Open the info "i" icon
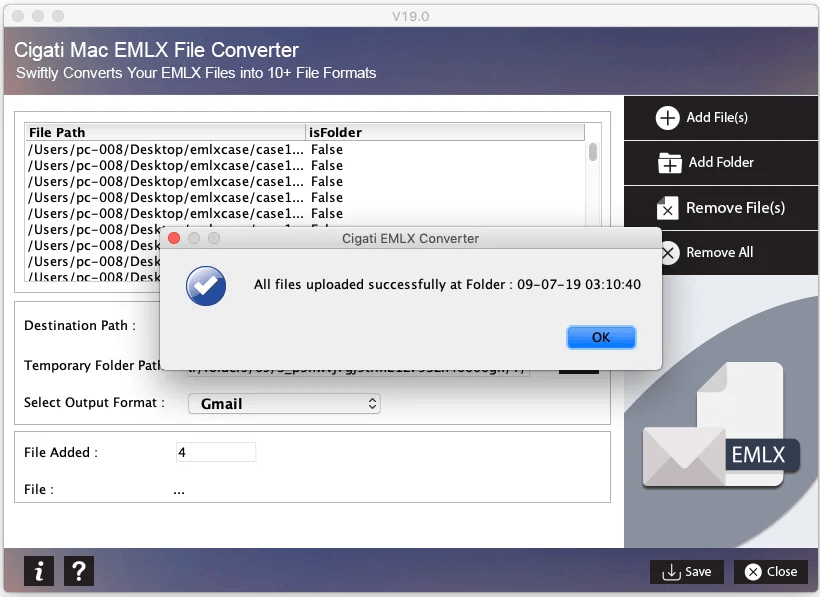The image size is (820, 597). pyautogui.click(x=39, y=571)
